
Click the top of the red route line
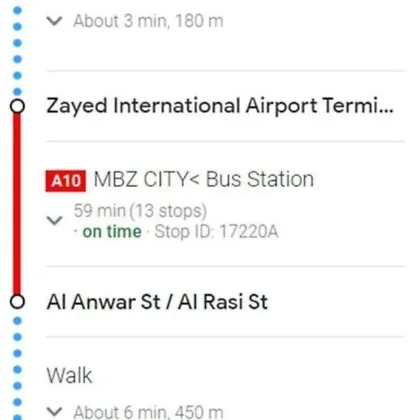tap(17, 117)
